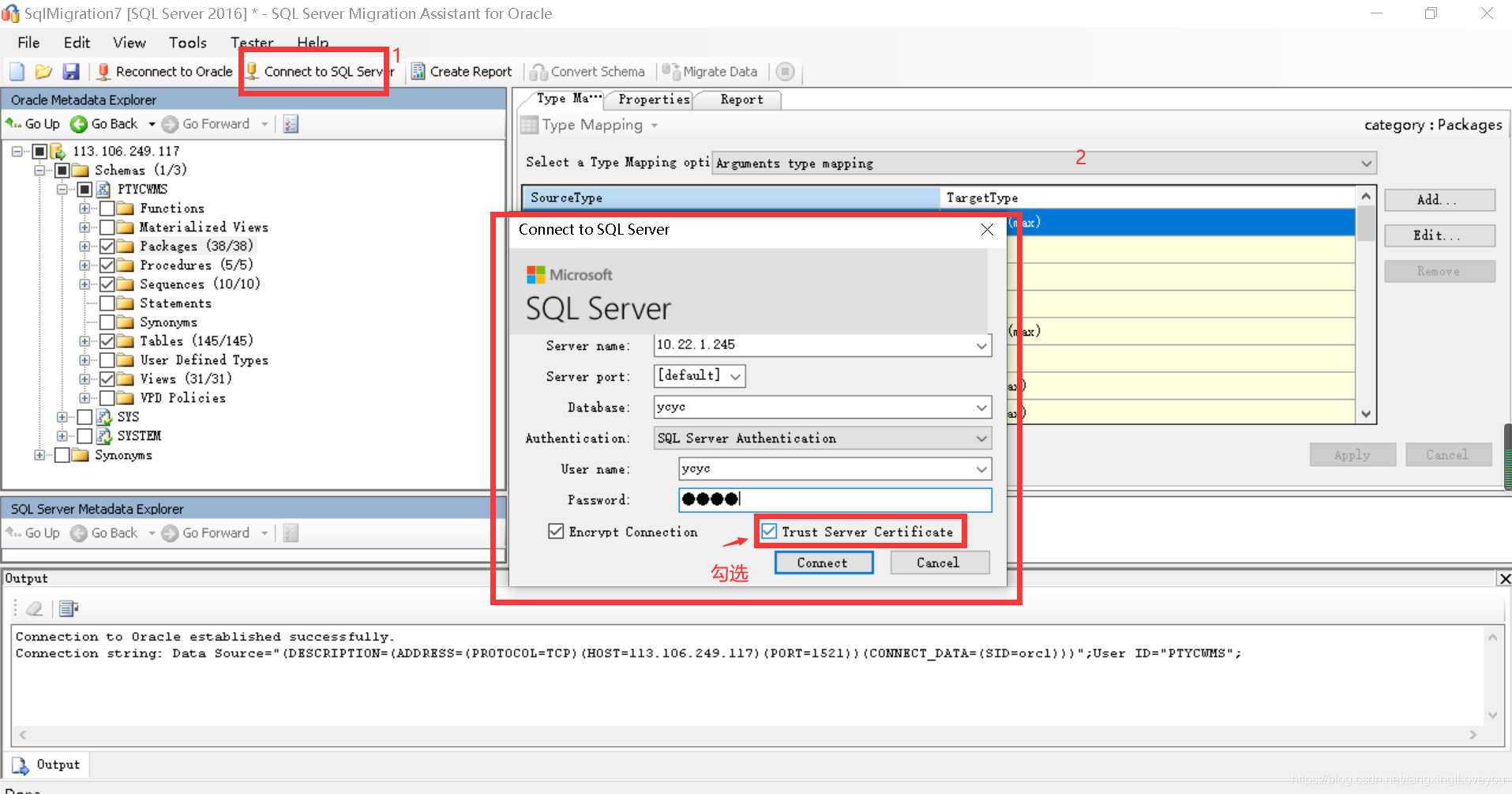Click Go Up in Oracle Metadata Explorer
This screenshot has height=794, width=1512.
pyautogui.click(x=33, y=123)
